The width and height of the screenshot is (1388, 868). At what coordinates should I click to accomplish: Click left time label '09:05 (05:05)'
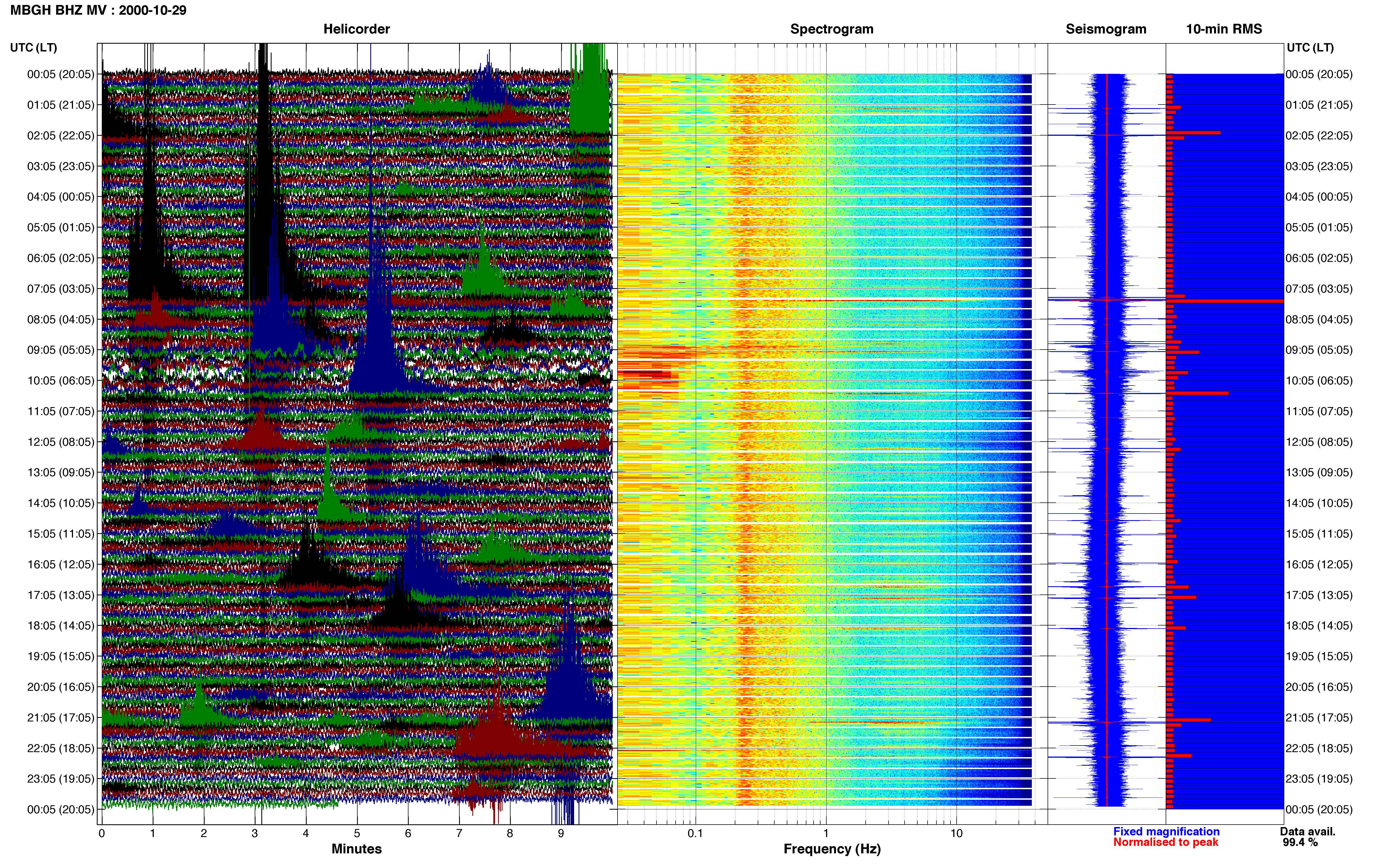61,350
